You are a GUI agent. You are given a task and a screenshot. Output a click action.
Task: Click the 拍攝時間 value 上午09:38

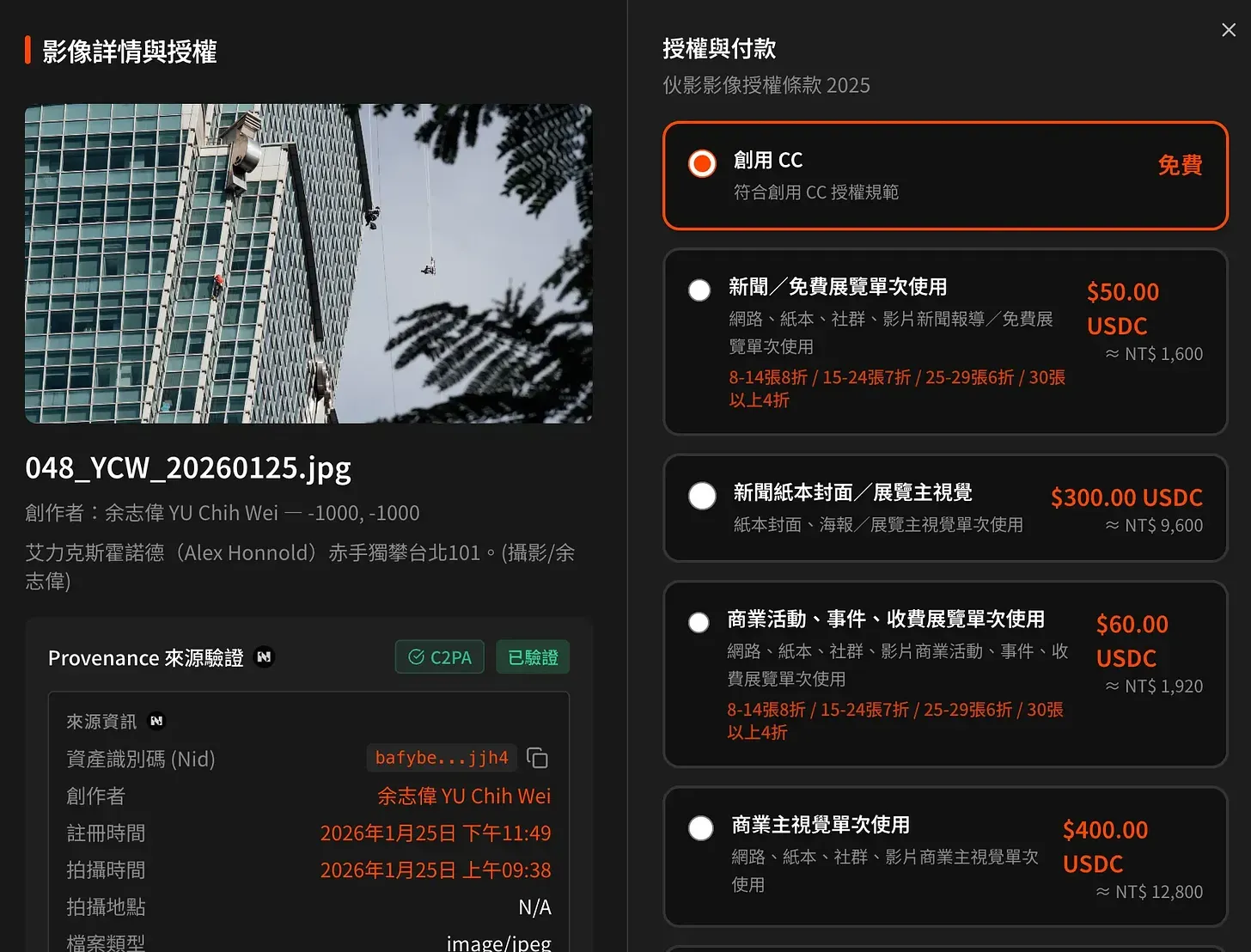pos(436,870)
